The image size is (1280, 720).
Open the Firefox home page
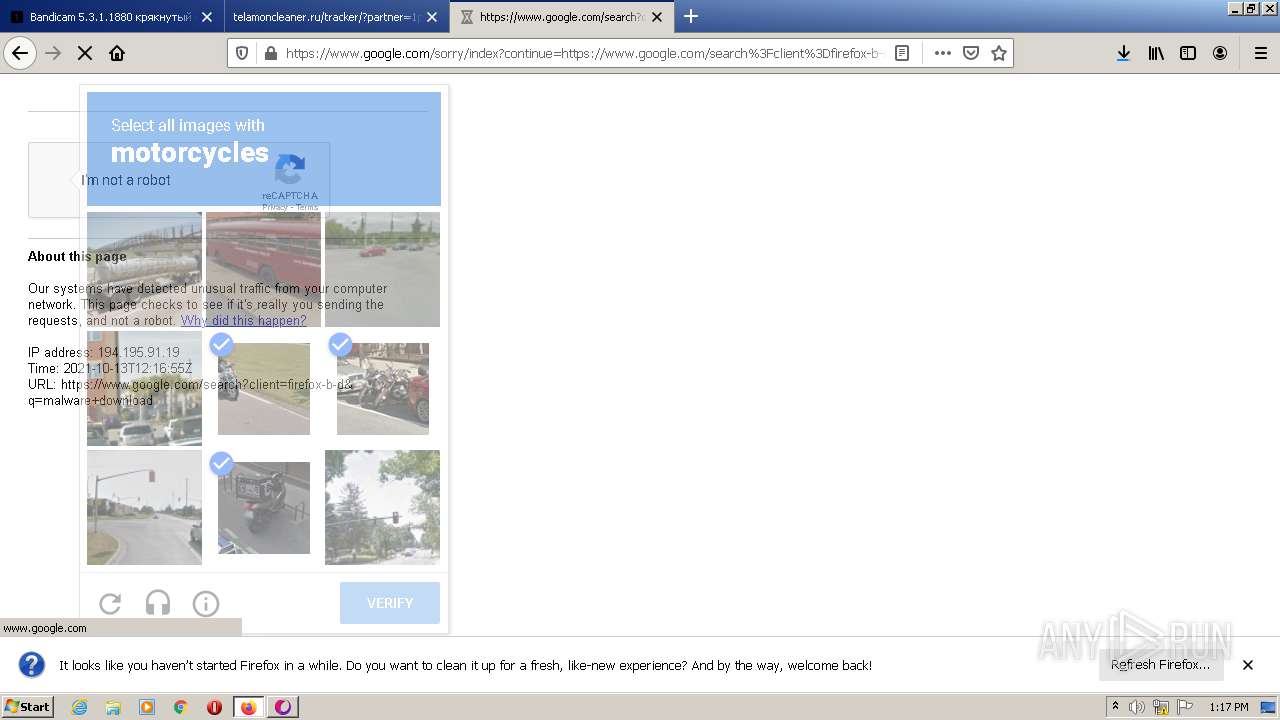[x=117, y=53]
